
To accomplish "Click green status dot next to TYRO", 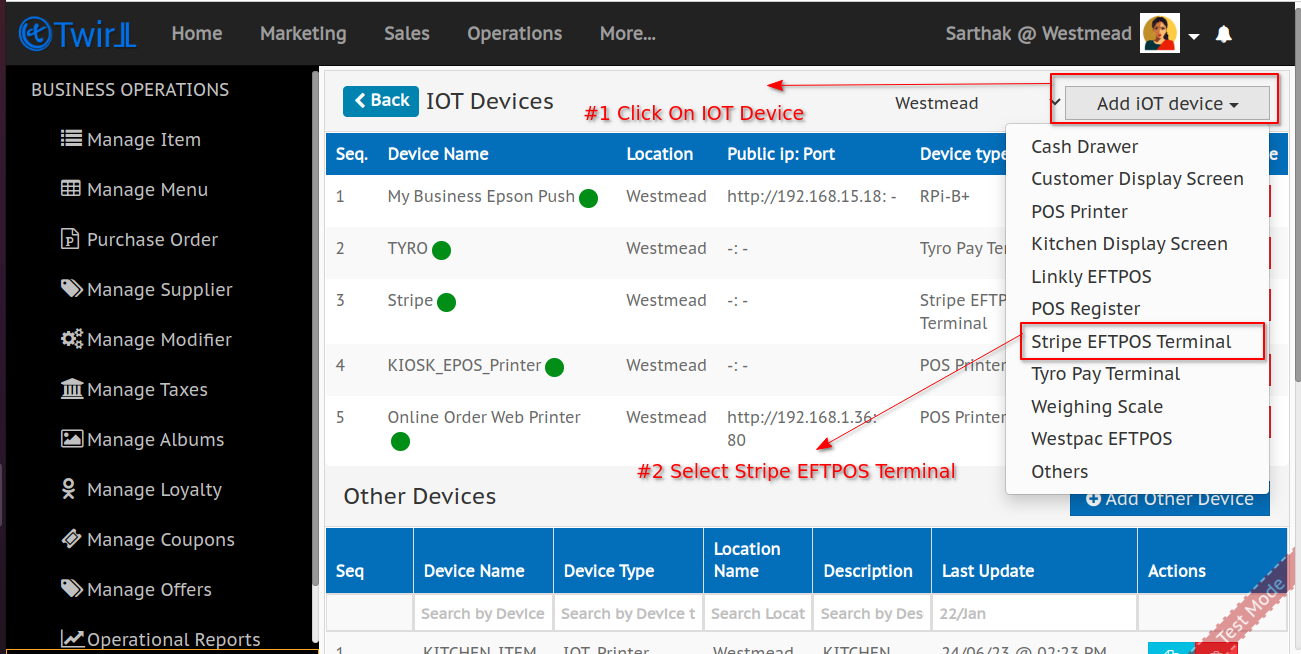I will 441,250.
